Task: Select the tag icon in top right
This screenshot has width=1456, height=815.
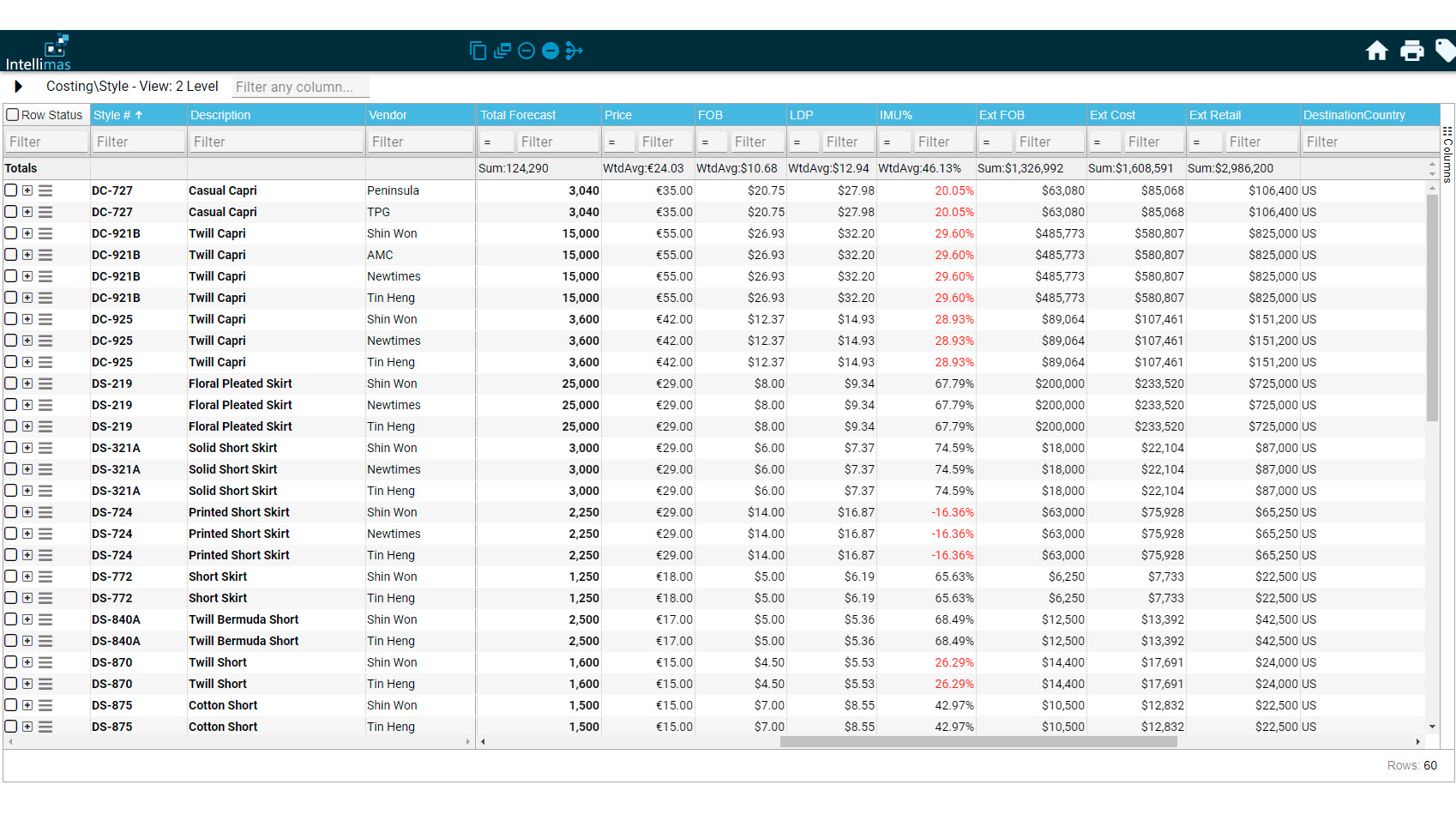Action: (x=1446, y=51)
